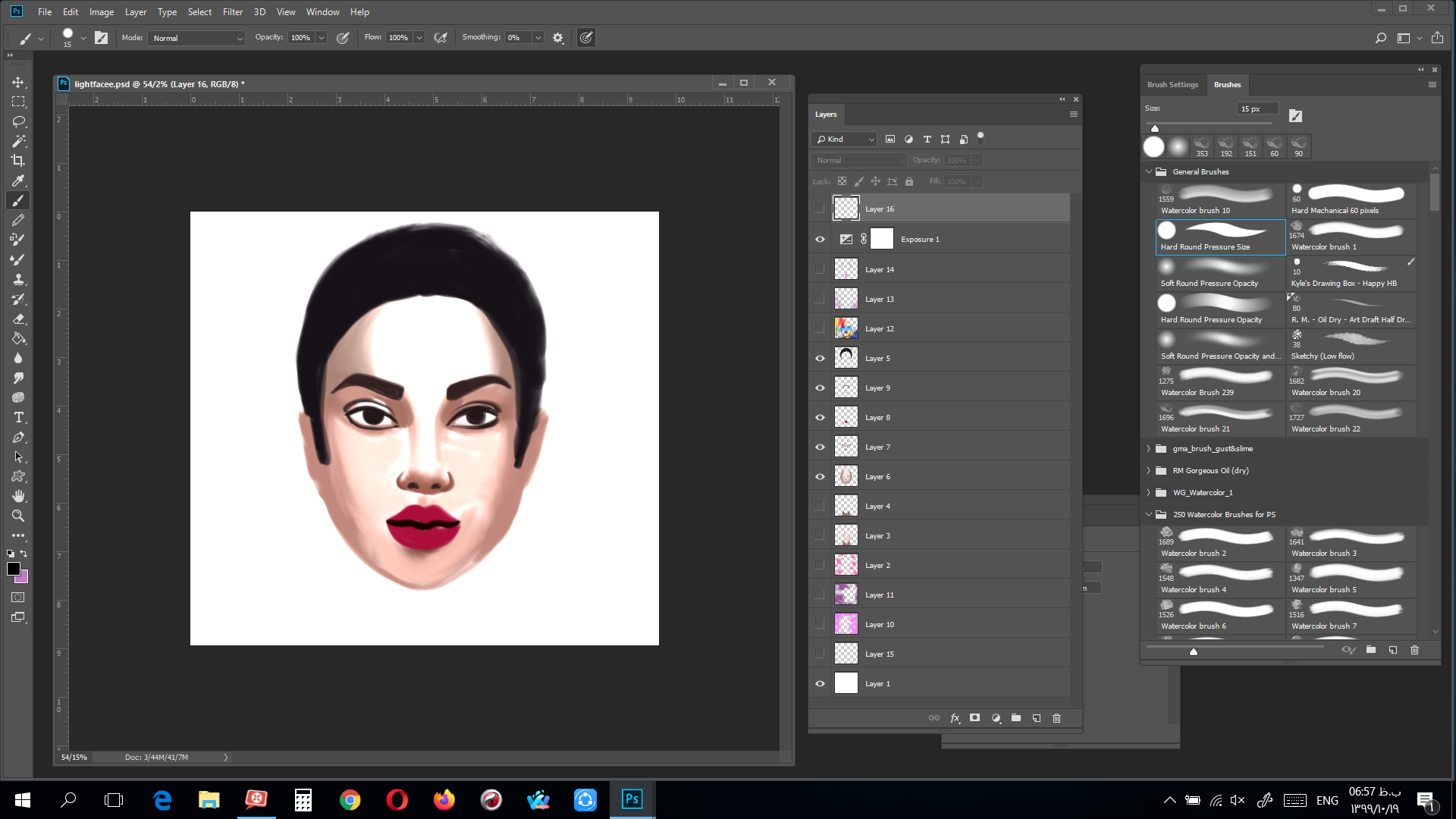The width and height of the screenshot is (1456, 819).
Task: Choose Watercolor brush 10 preset
Action: 1220,201
